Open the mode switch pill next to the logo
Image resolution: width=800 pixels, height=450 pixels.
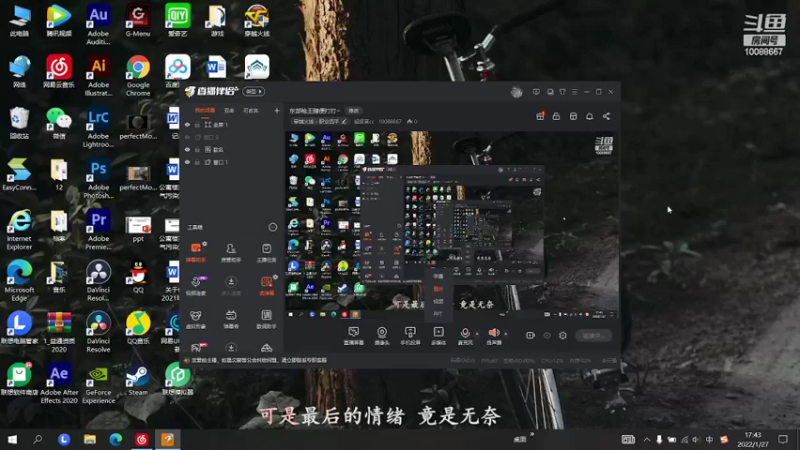(254, 92)
